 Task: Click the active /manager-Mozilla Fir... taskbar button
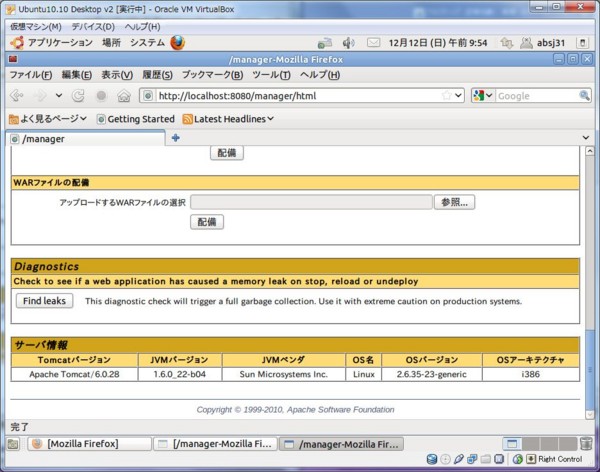(341, 444)
